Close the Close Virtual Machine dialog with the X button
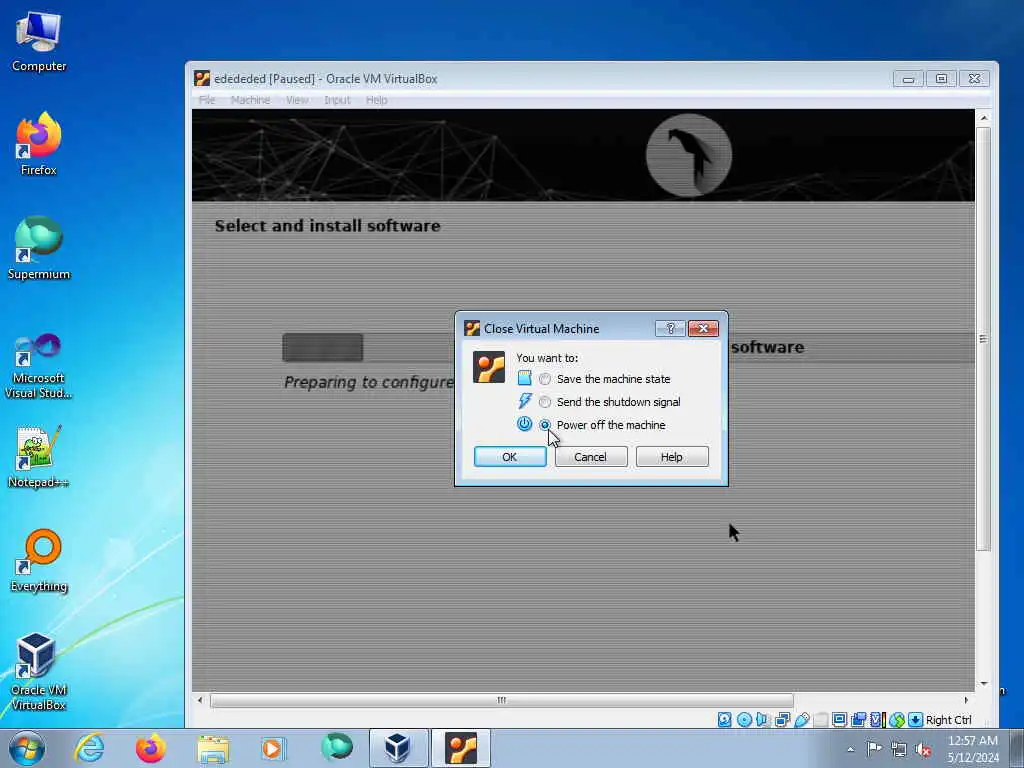 tap(703, 328)
